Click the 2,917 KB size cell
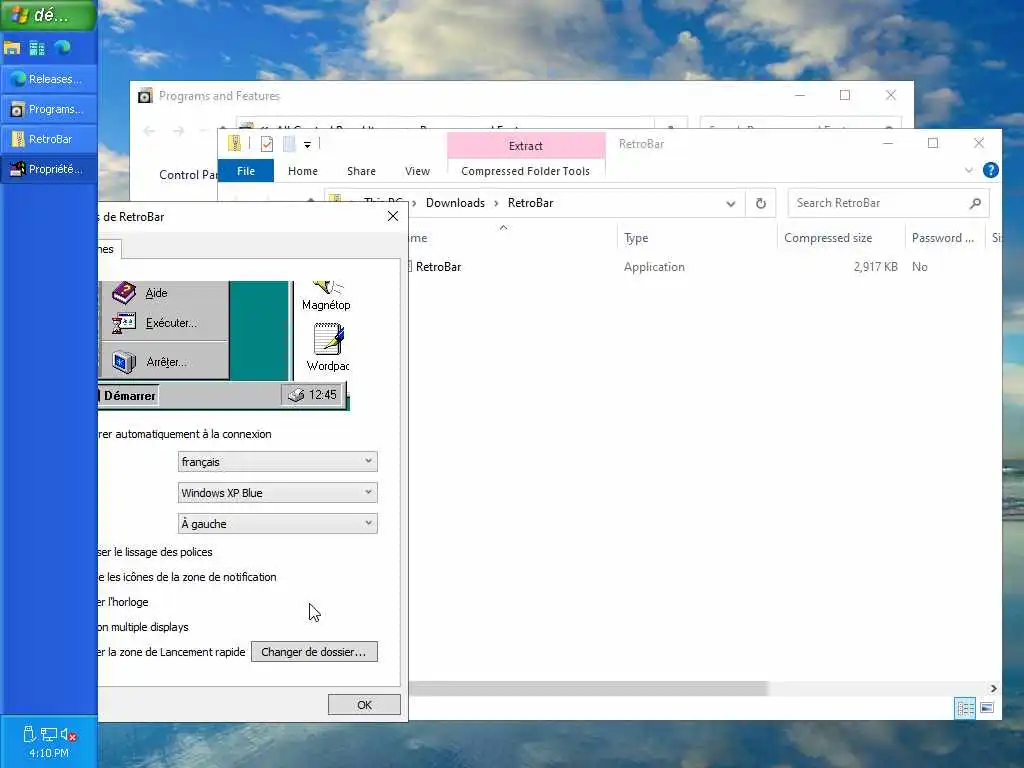 click(875, 266)
